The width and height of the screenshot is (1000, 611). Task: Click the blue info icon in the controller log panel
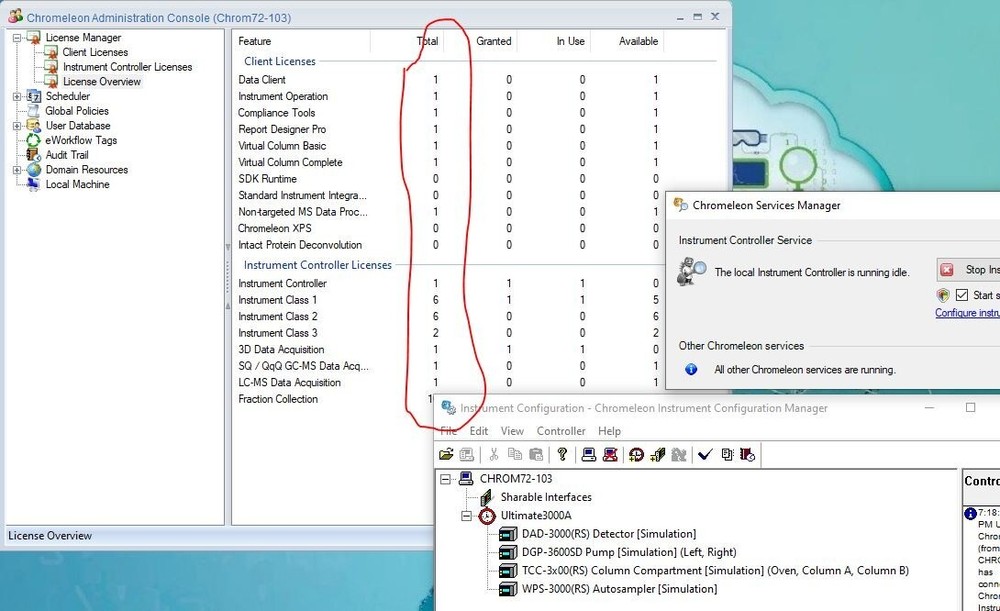click(x=970, y=513)
